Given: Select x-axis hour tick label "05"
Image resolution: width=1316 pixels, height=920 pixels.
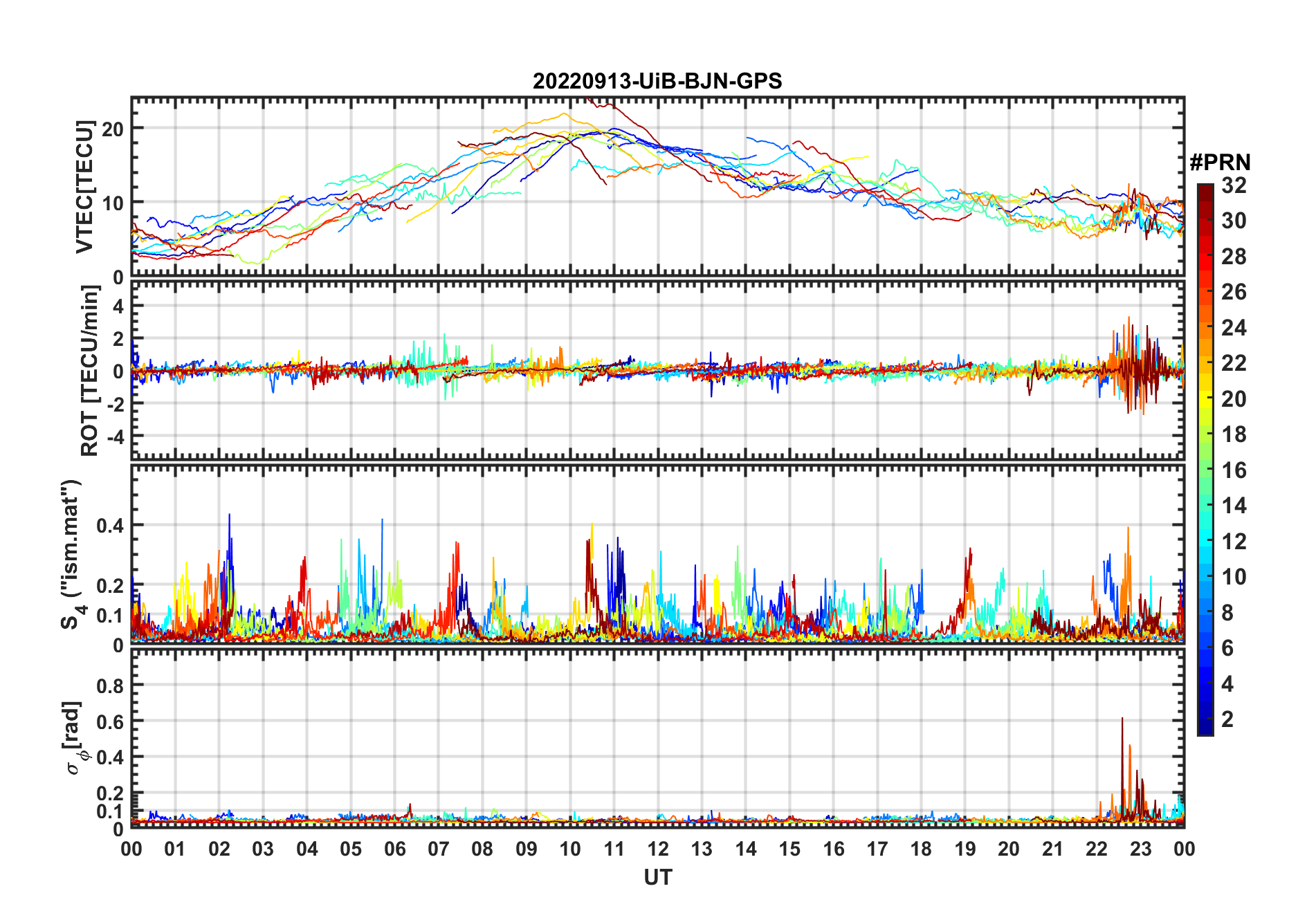Looking at the screenshot, I should coord(351,849).
